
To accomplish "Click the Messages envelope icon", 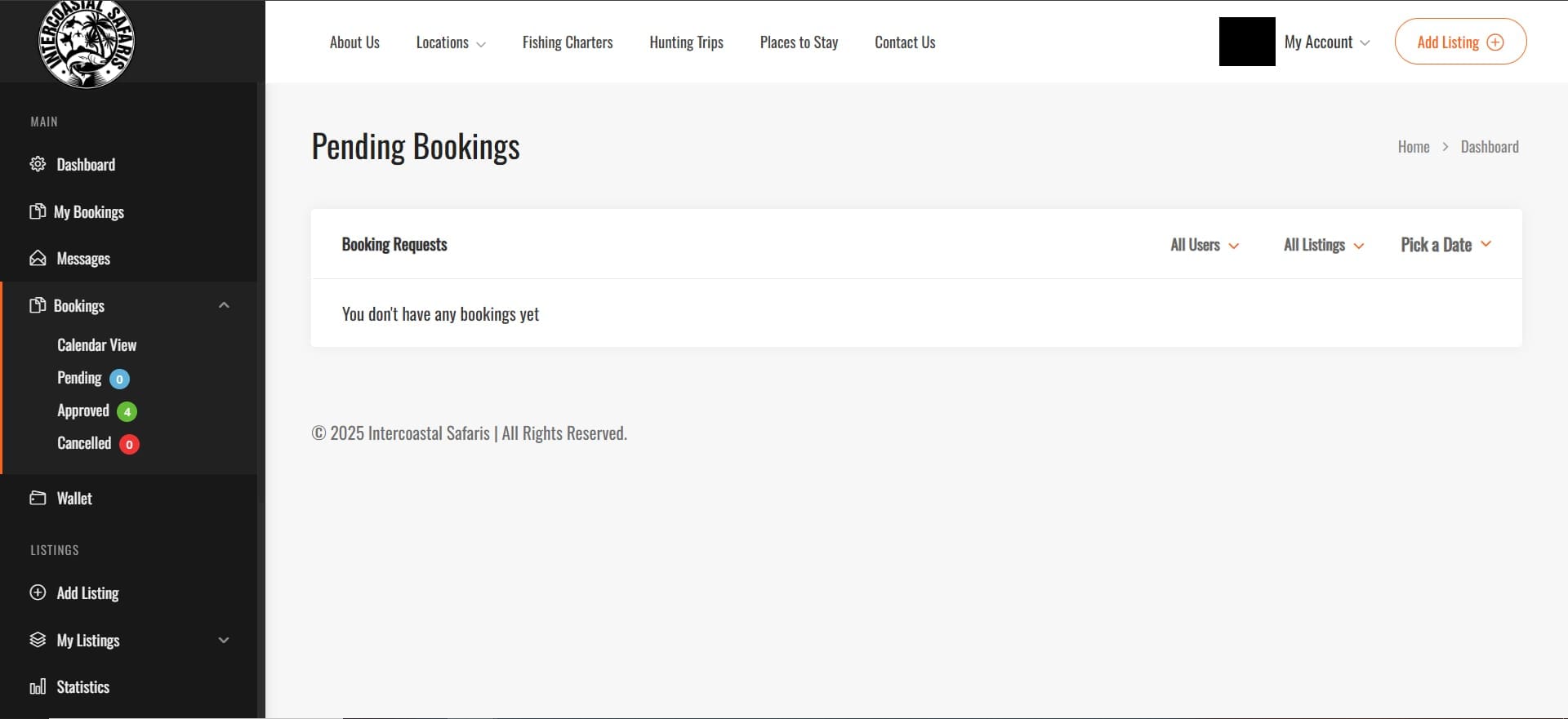I will point(38,259).
